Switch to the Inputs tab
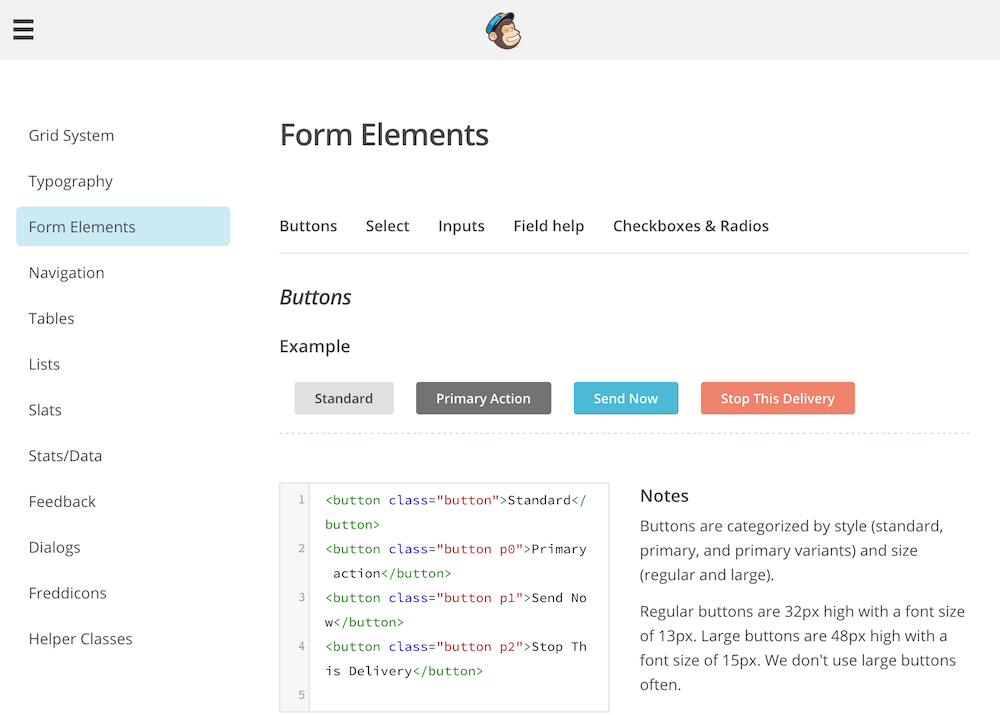Image resolution: width=1000 pixels, height=715 pixels. tap(461, 226)
